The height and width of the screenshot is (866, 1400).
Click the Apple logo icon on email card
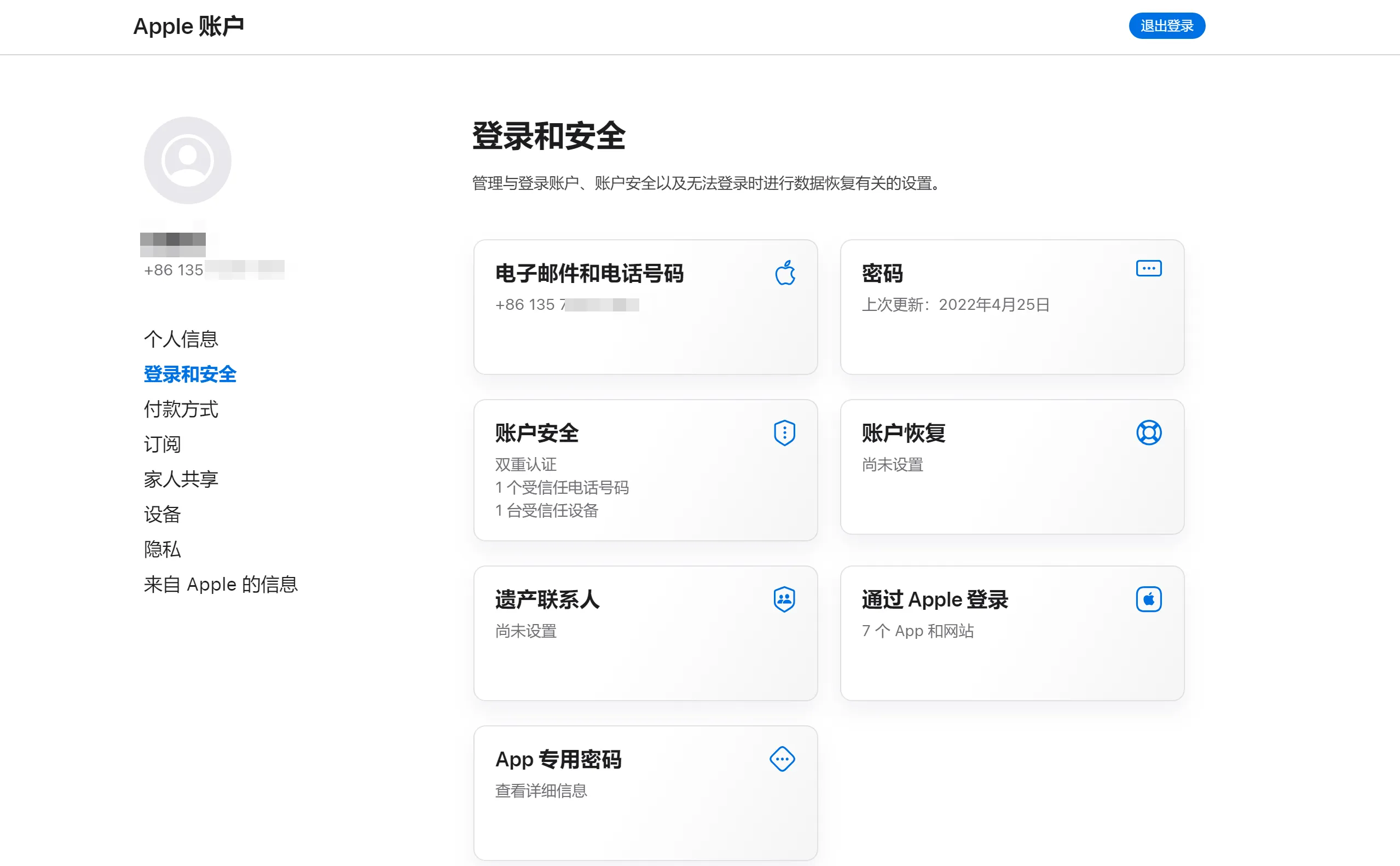tap(785, 273)
